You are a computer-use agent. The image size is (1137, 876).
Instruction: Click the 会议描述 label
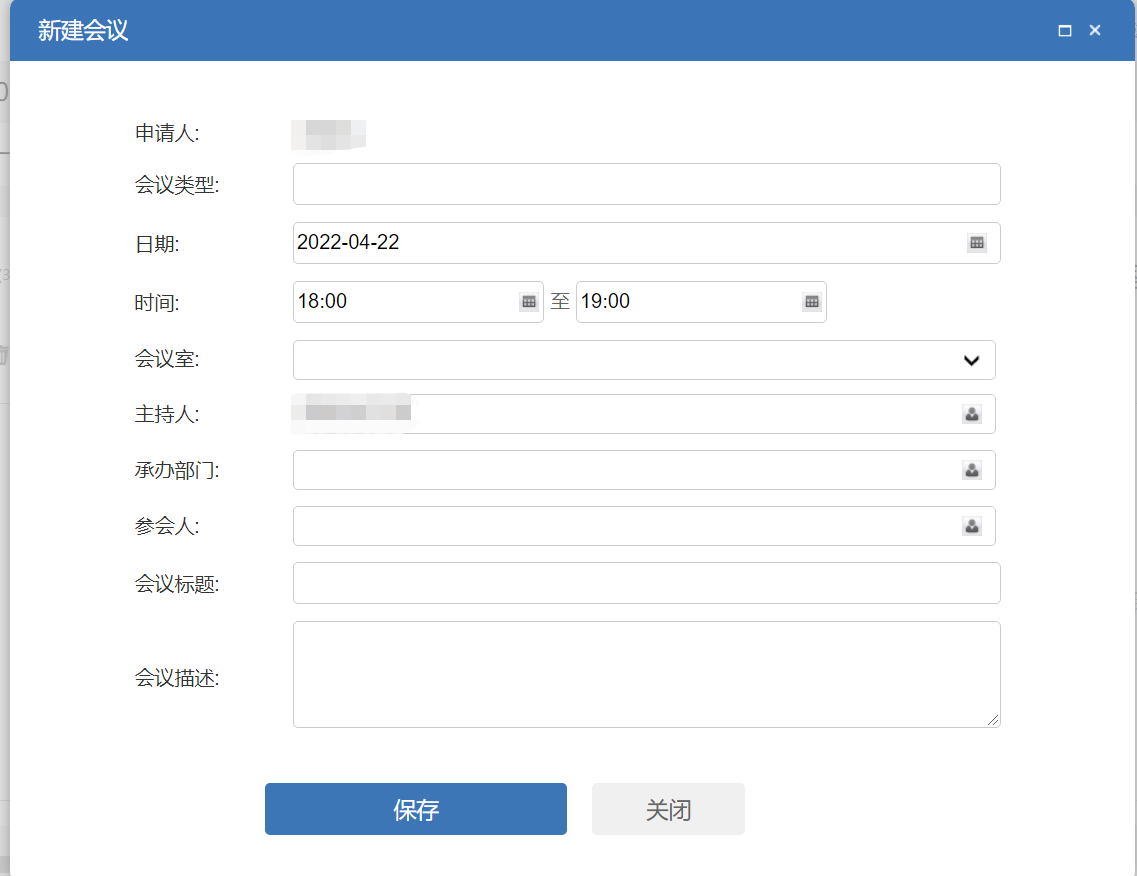point(176,678)
